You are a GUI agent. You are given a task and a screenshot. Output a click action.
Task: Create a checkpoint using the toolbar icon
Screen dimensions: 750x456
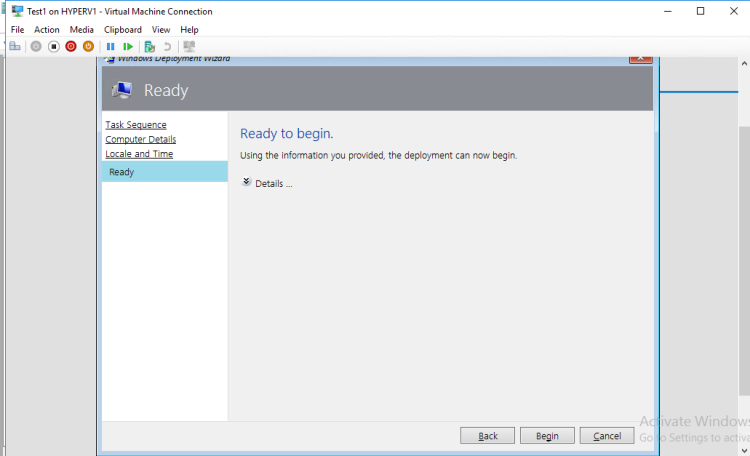point(150,46)
